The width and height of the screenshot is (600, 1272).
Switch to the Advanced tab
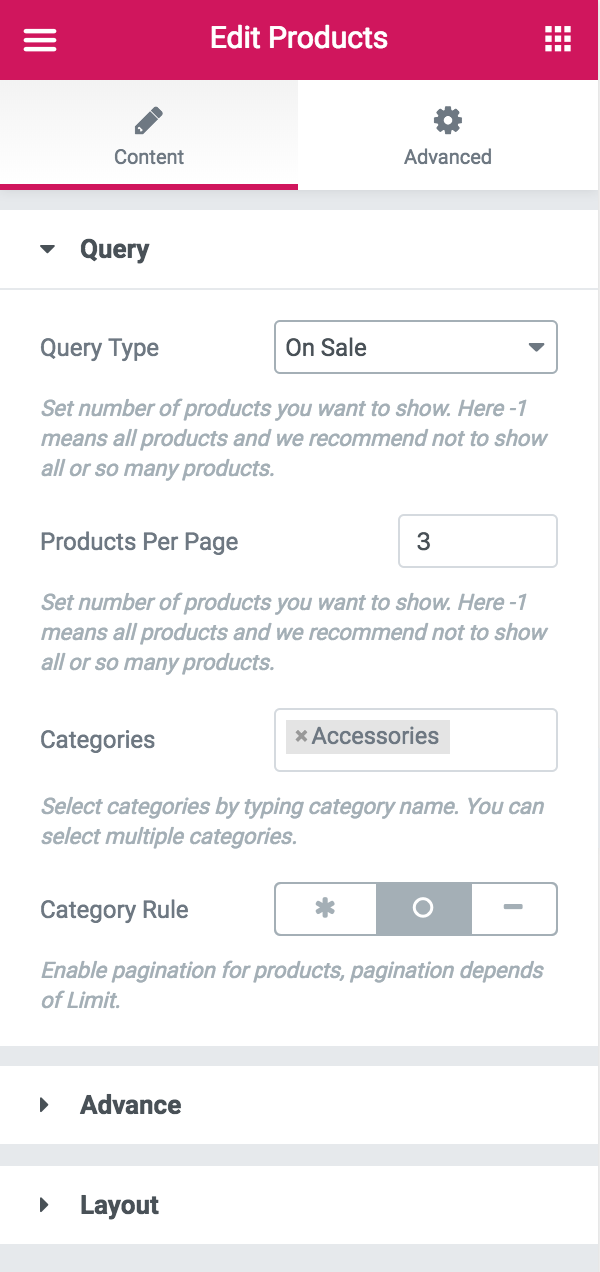click(447, 156)
